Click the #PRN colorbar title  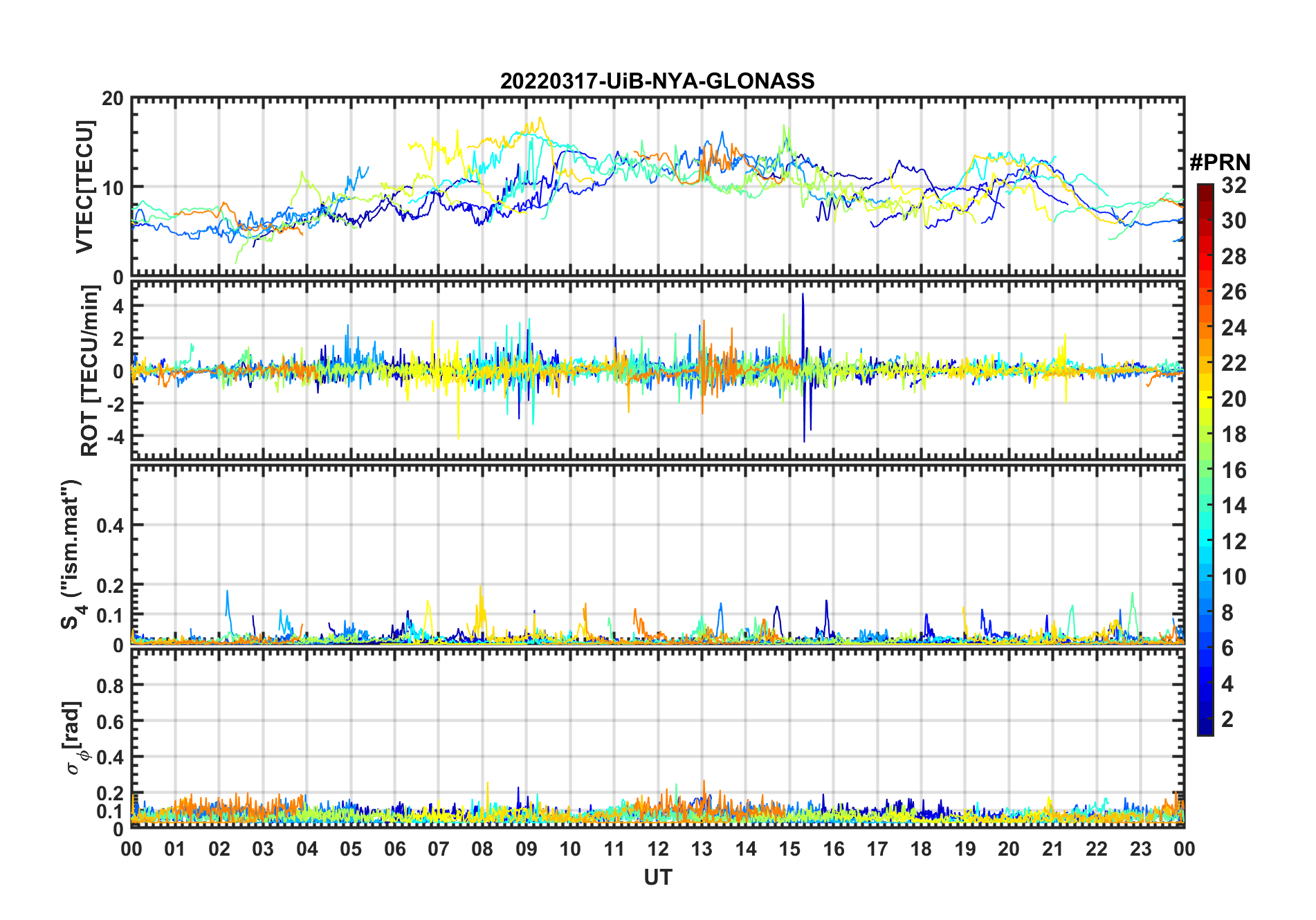1220,163
